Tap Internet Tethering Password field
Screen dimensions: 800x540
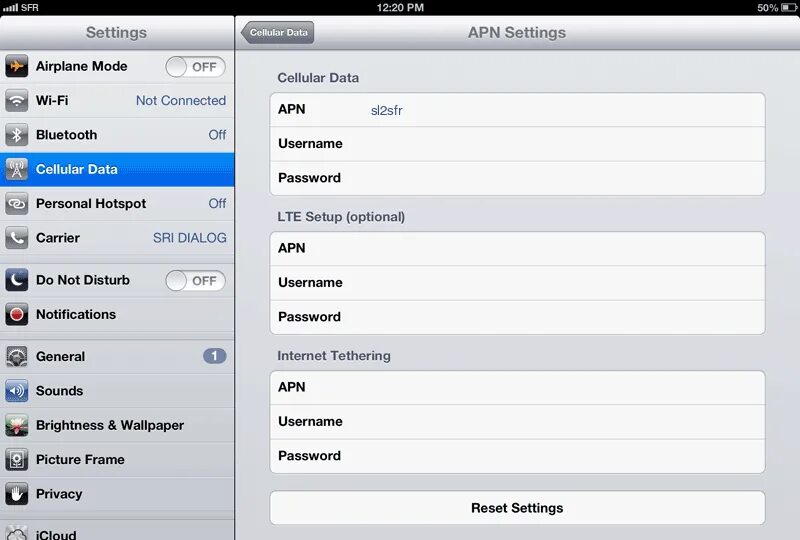click(x=517, y=456)
